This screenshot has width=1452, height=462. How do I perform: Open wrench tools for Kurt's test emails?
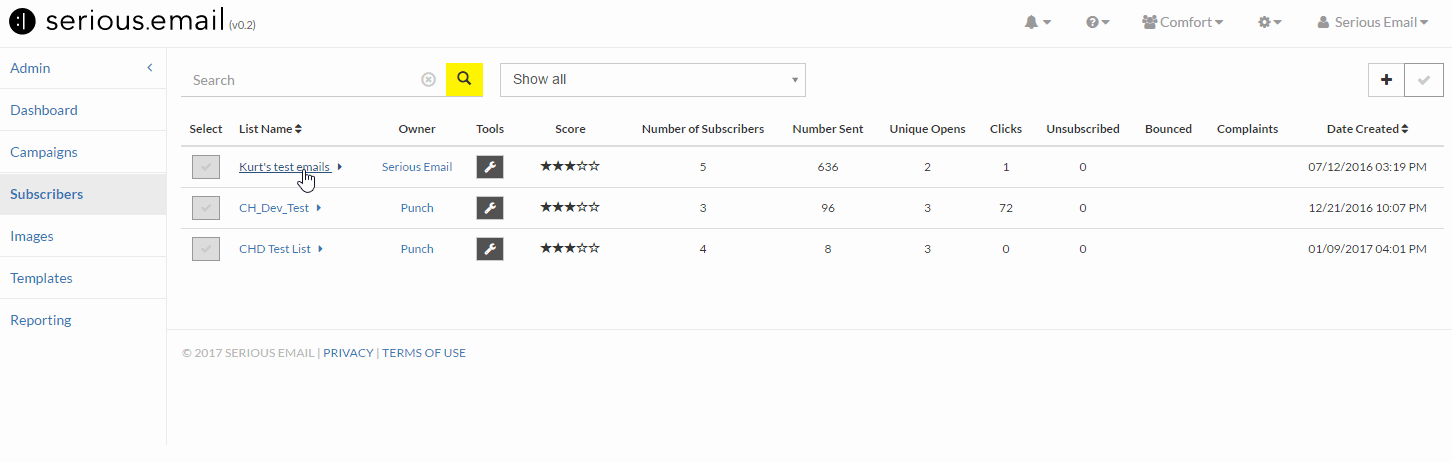click(x=490, y=167)
